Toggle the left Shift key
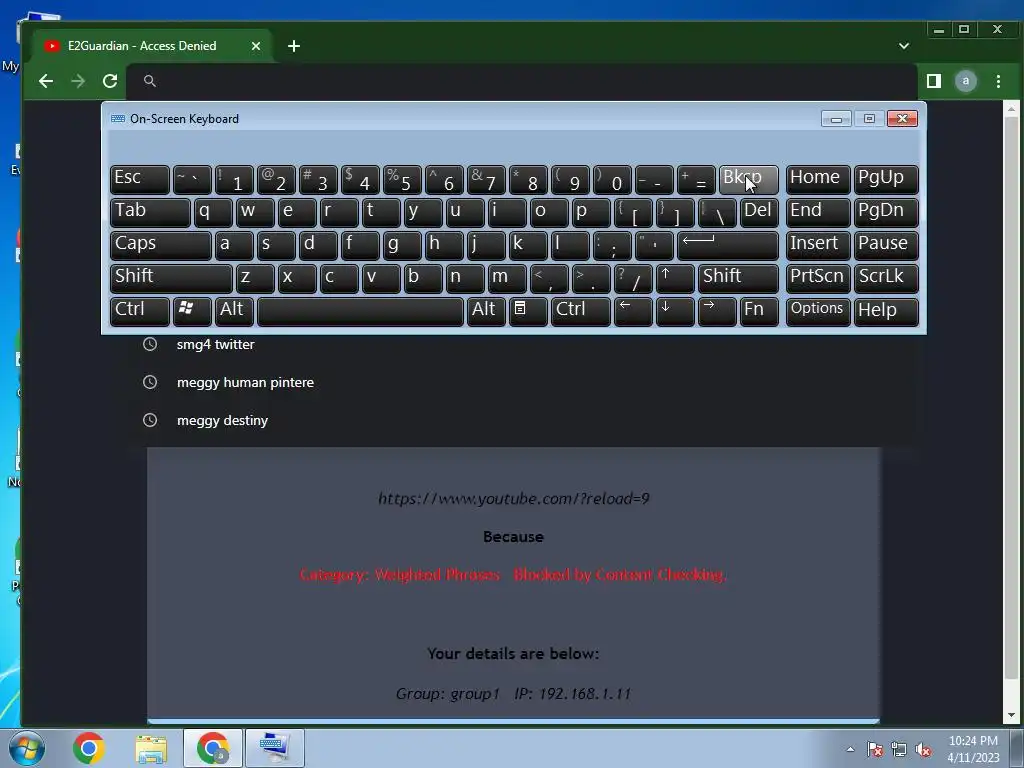 [171, 278]
